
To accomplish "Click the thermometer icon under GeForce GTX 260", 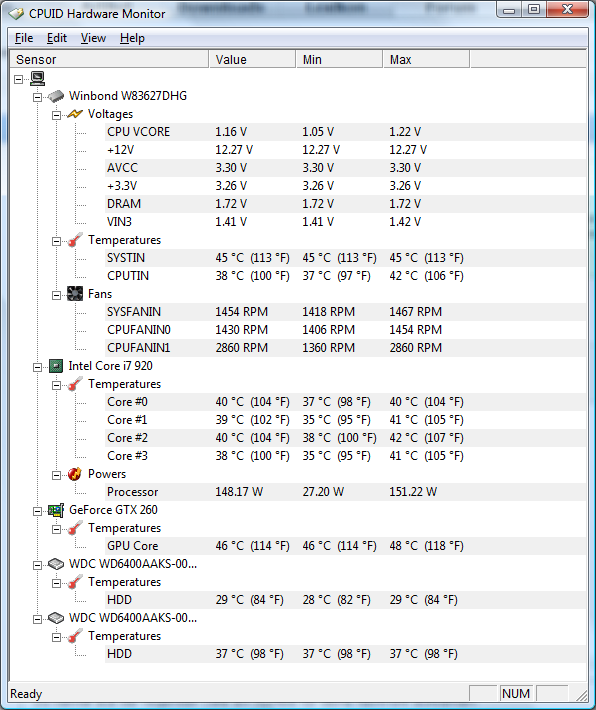I will (x=75, y=528).
